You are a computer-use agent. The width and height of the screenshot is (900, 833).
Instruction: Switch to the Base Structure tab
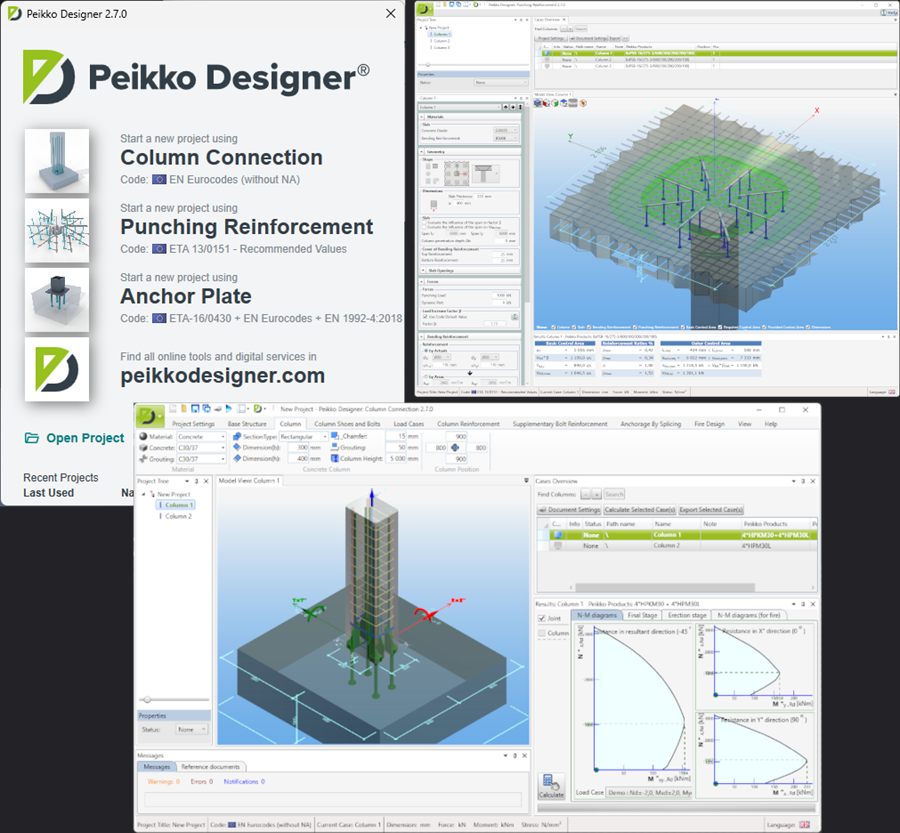coord(247,424)
